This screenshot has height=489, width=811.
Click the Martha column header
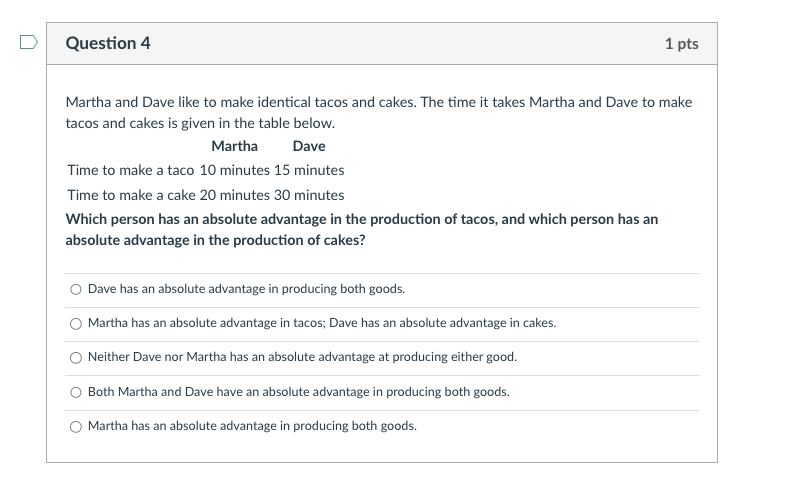(x=234, y=146)
